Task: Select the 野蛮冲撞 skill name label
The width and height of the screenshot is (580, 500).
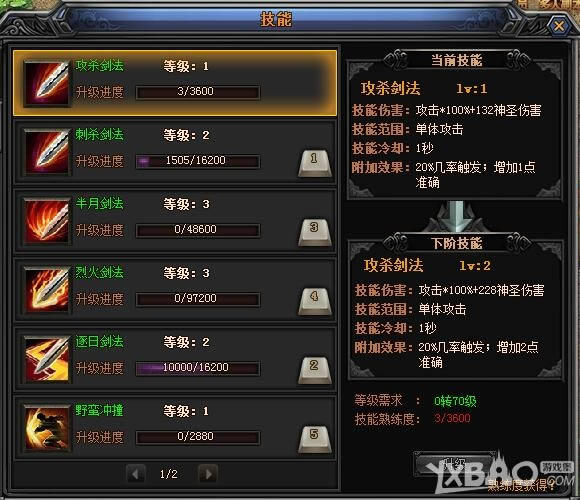Action: (x=99, y=411)
